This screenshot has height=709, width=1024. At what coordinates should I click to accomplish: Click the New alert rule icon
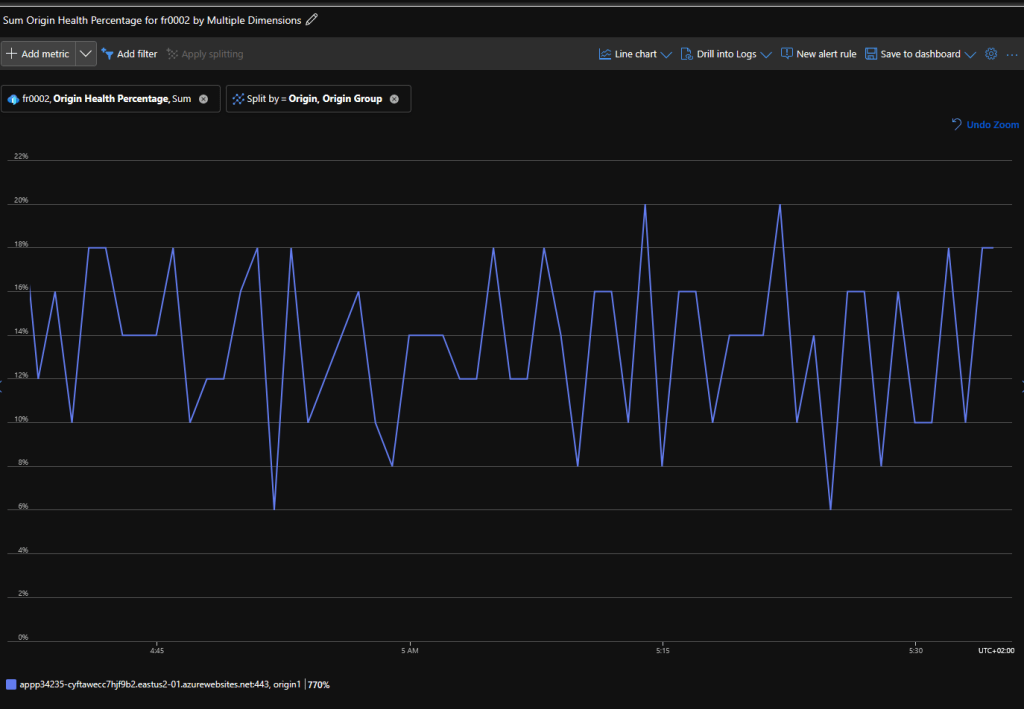click(x=787, y=54)
